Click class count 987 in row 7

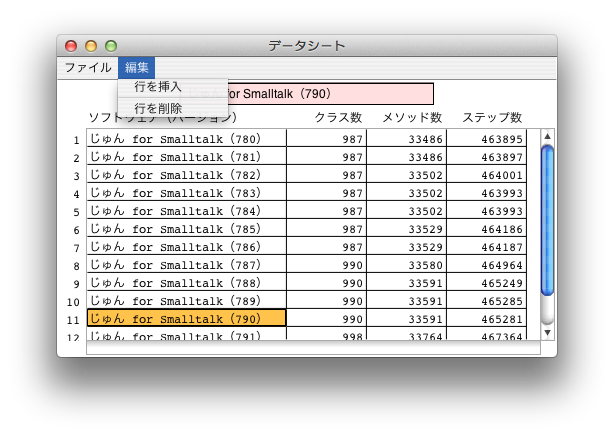(x=327, y=247)
